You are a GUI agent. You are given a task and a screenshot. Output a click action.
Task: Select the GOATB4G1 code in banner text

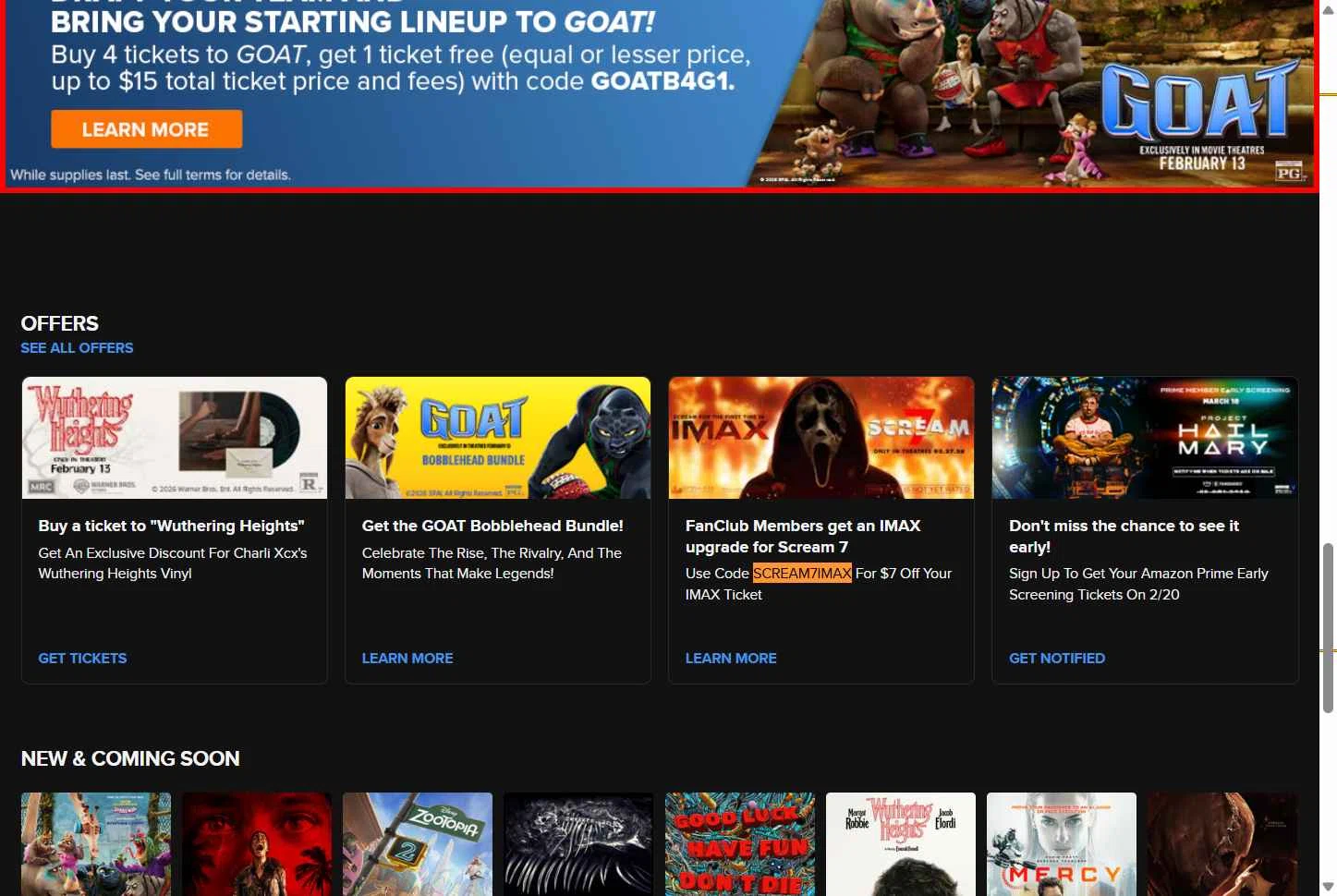662,81
